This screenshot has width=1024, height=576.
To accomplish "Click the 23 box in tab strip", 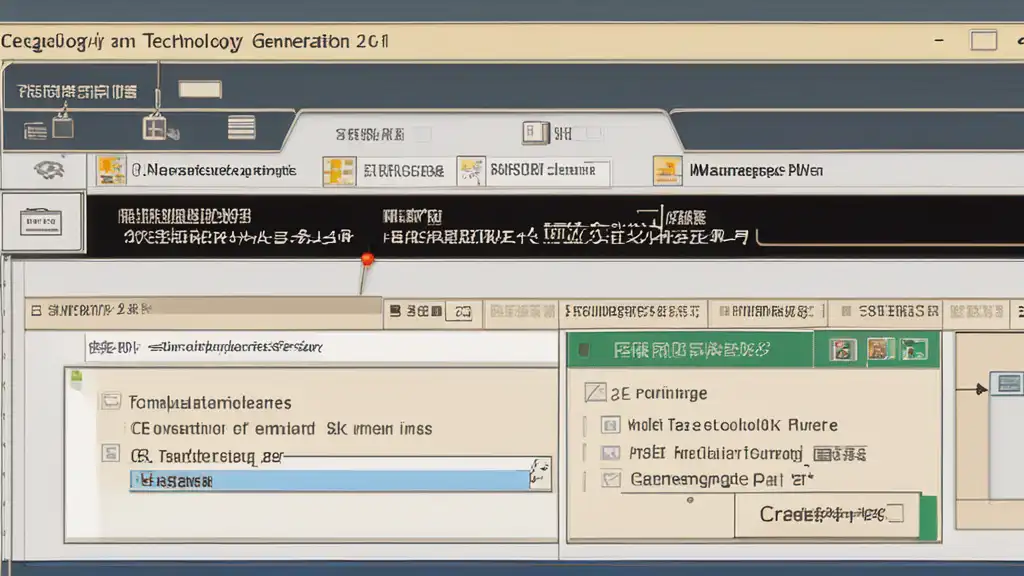I will click(462, 312).
